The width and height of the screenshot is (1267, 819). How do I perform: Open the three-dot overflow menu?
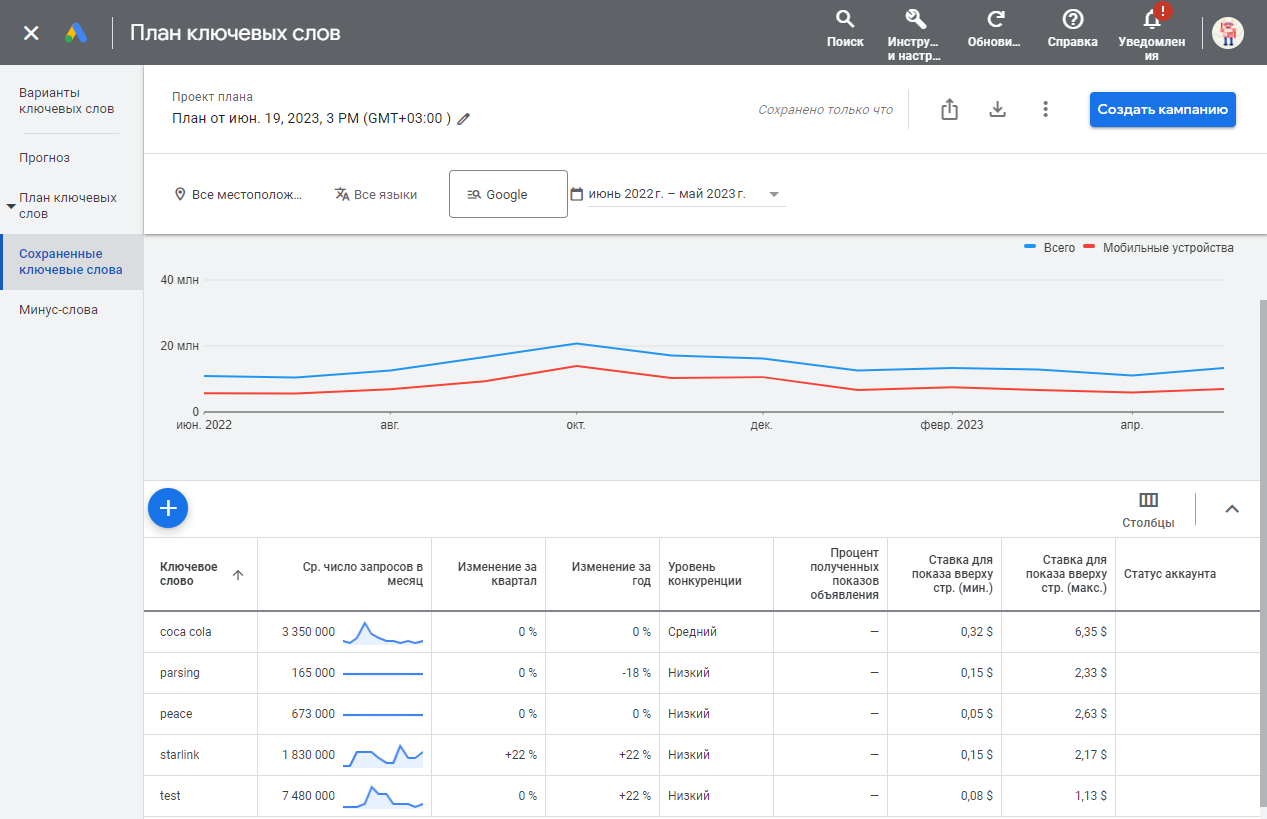tap(1045, 109)
